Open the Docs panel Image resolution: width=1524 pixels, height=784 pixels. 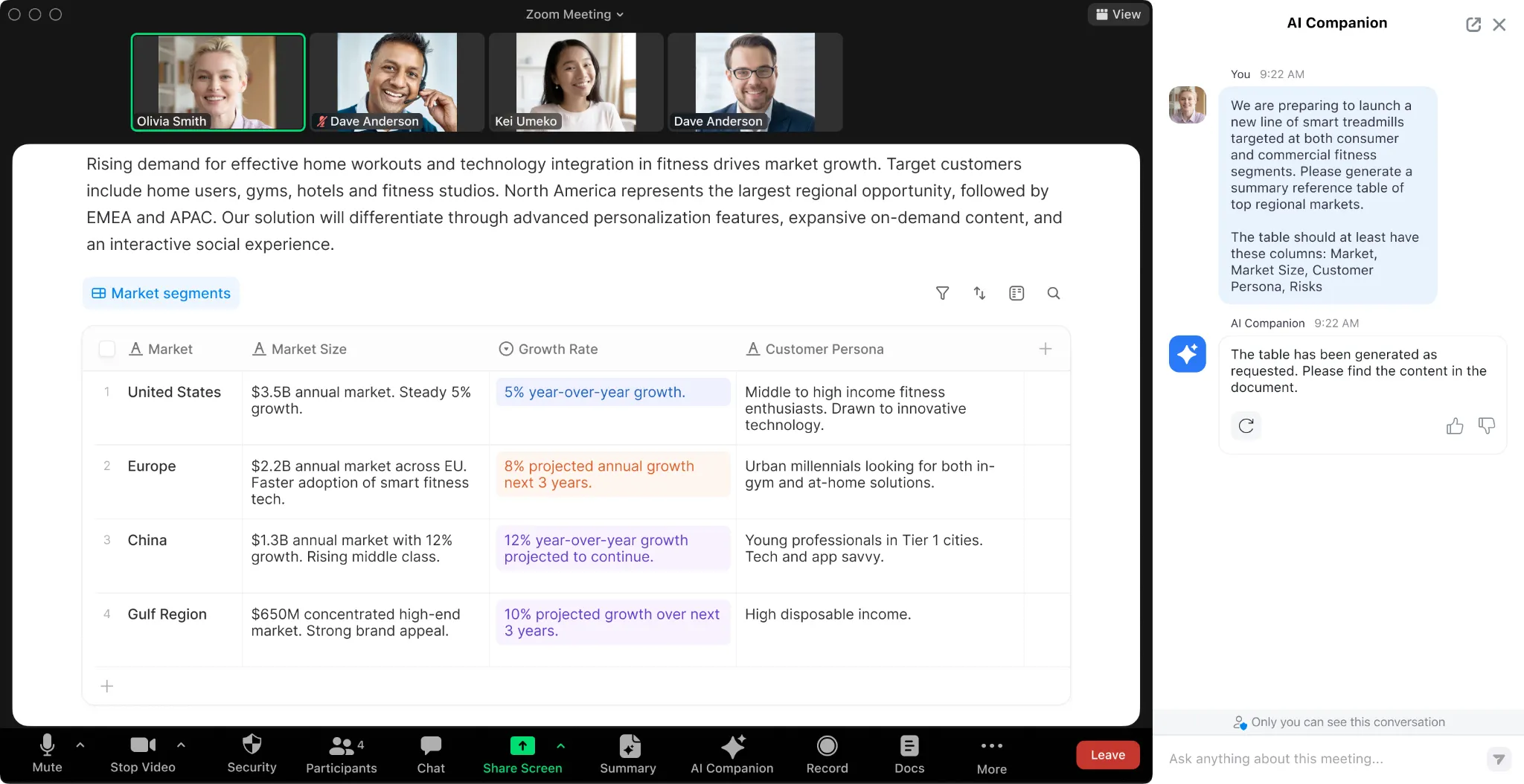pyautogui.click(x=909, y=754)
